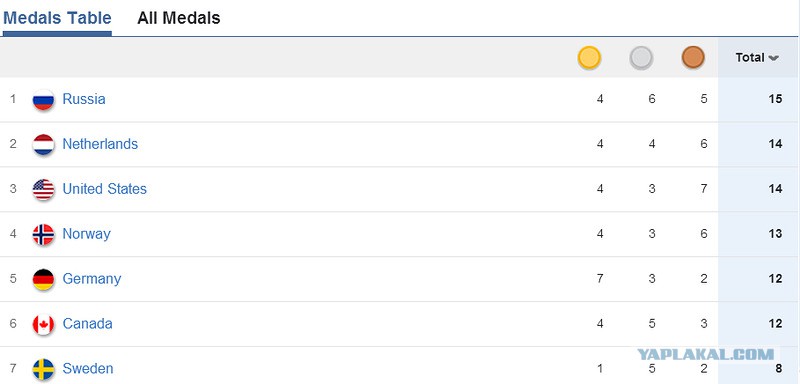Sort by the bronze medal column icon
Viewport: 800px width, 384px height.
tap(693, 58)
